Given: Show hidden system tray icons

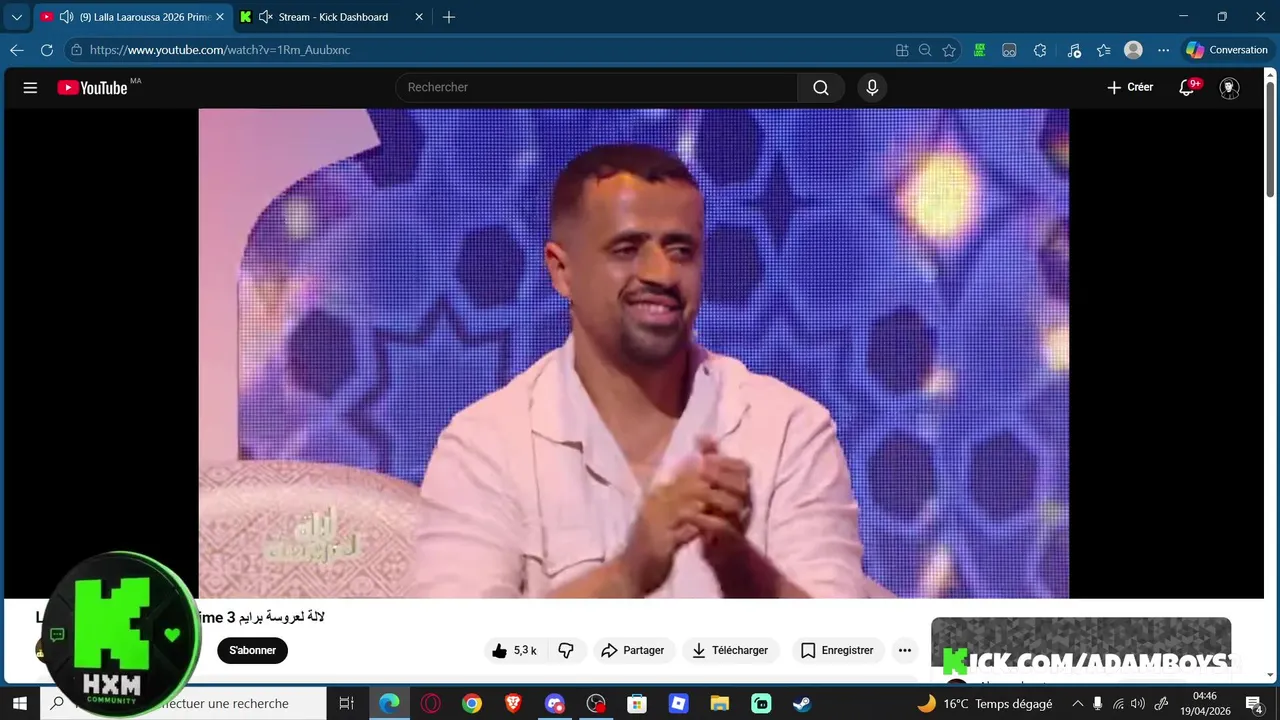Looking at the screenshot, I should (x=1077, y=704).
